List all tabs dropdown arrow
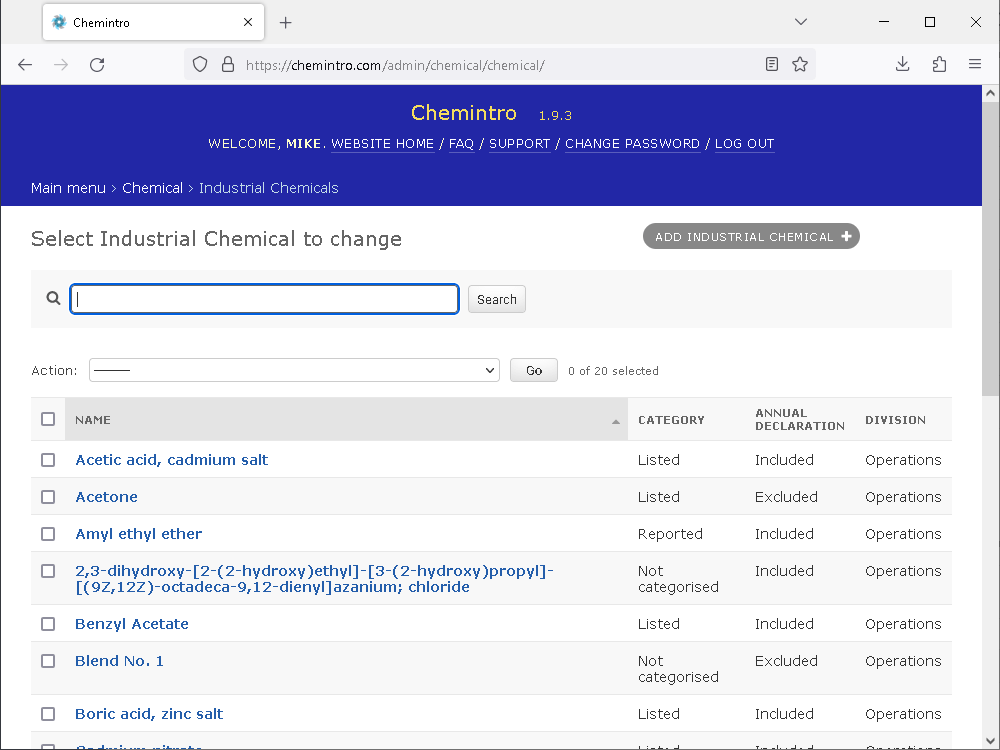Image resolution: width=1000 pixels, height=750 pixels. (x=801, y=22)
